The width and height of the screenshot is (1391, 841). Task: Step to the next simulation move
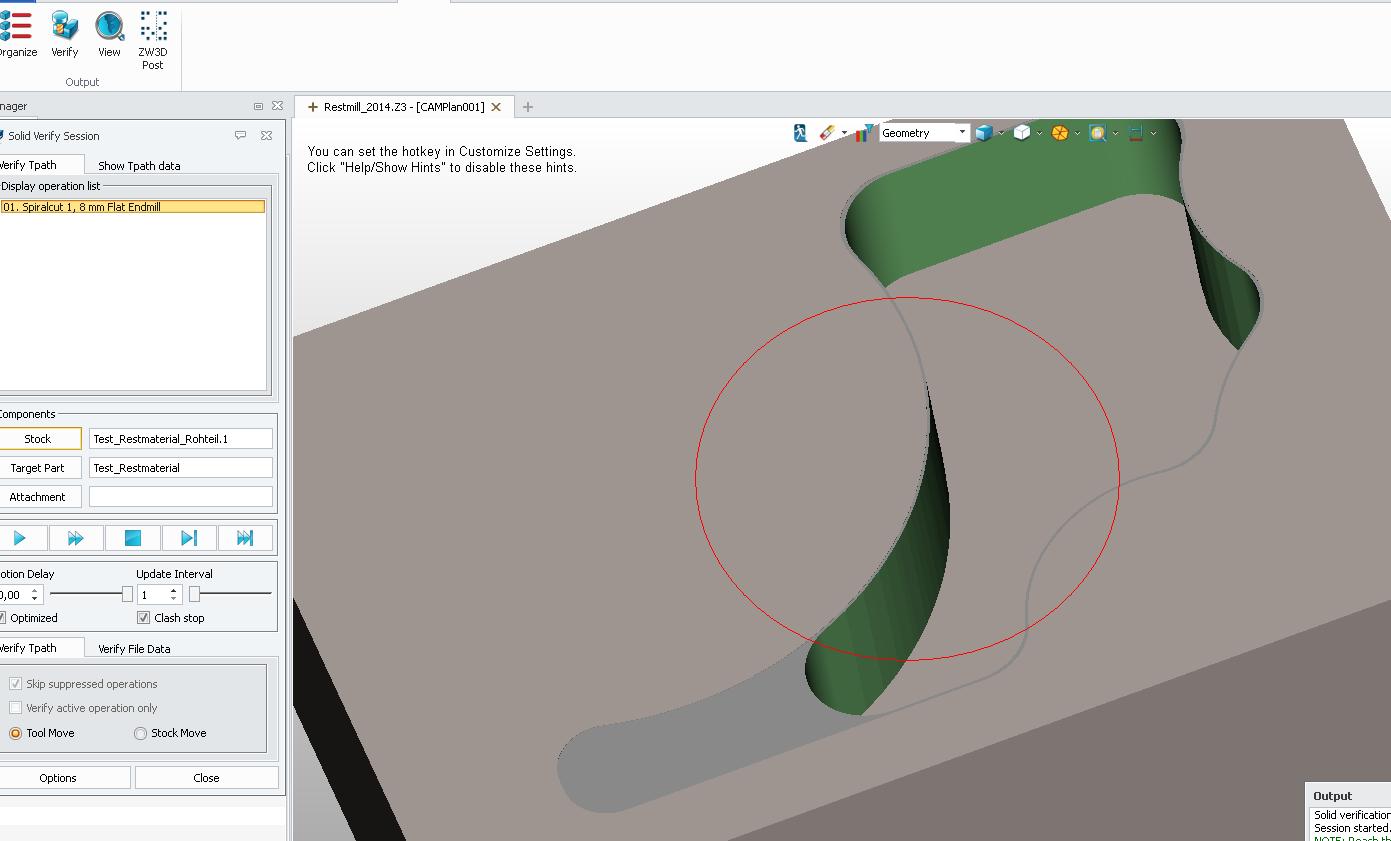(189, 538)
